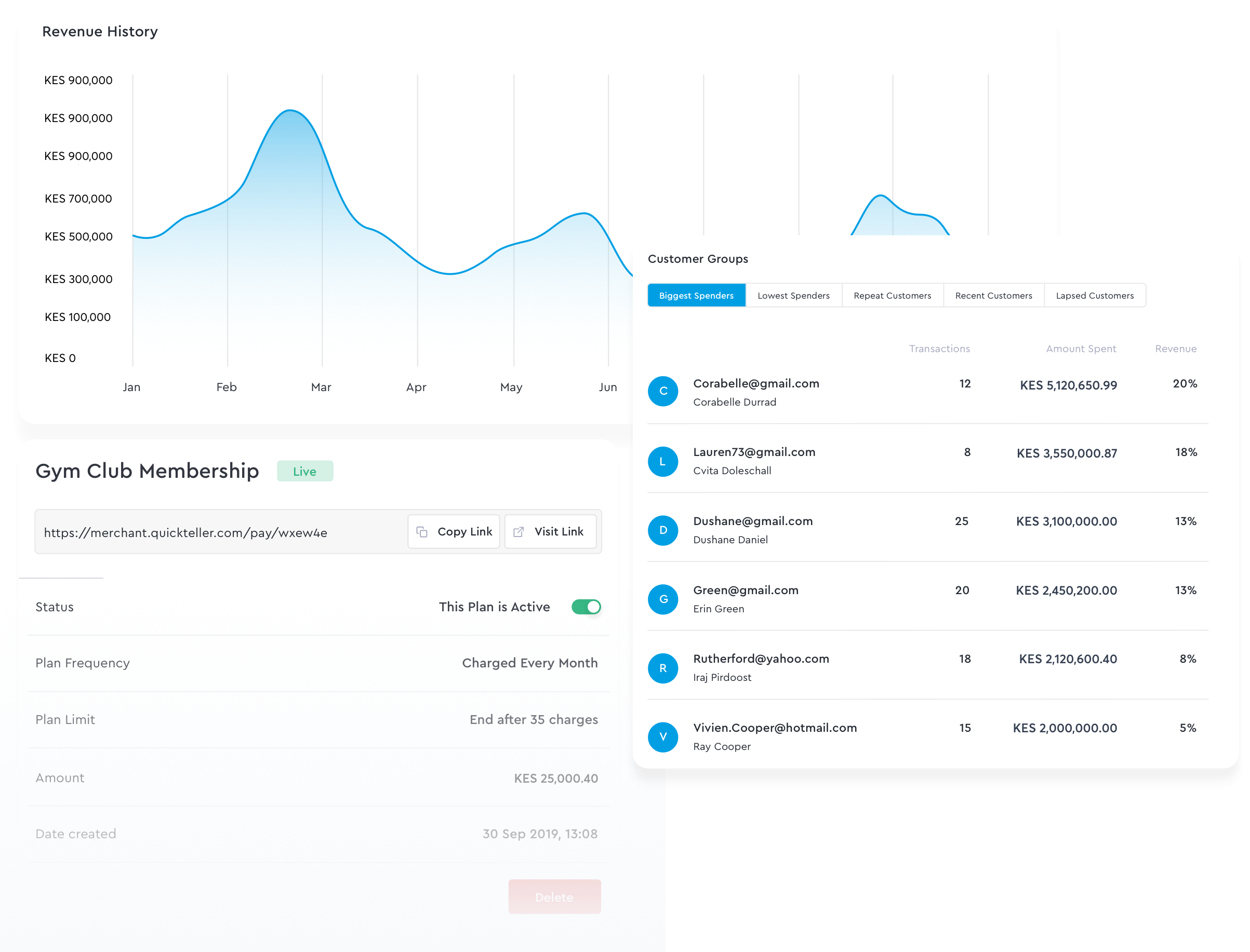Click the March revenue peak on chart
This screenshot has width=1250, height=952.
click(290, 111)
